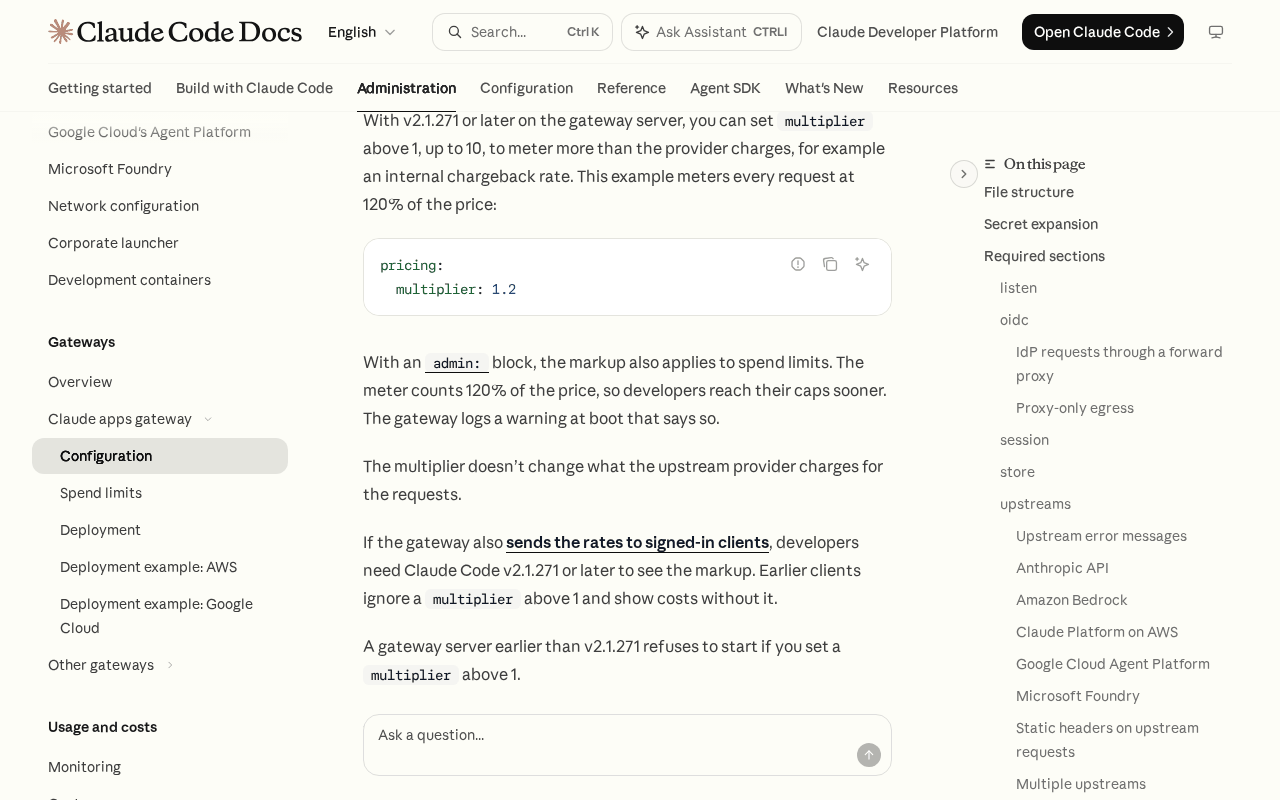Open the English language dropdown
1280x800 pixels.
coord(362,32)
